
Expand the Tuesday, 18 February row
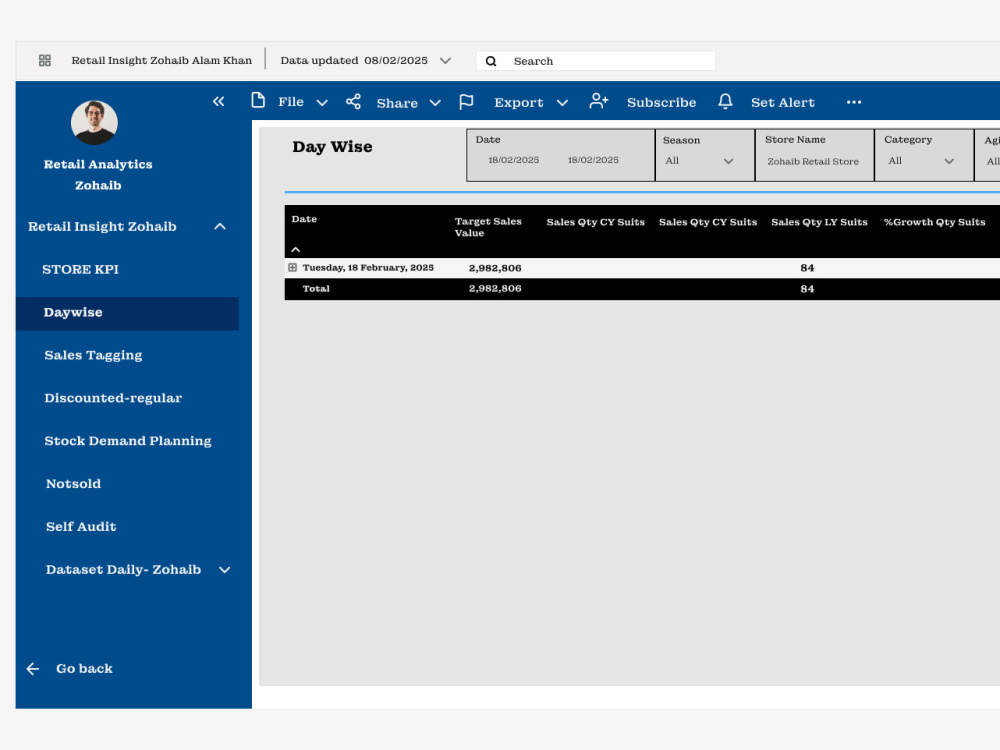pos(293,268)
